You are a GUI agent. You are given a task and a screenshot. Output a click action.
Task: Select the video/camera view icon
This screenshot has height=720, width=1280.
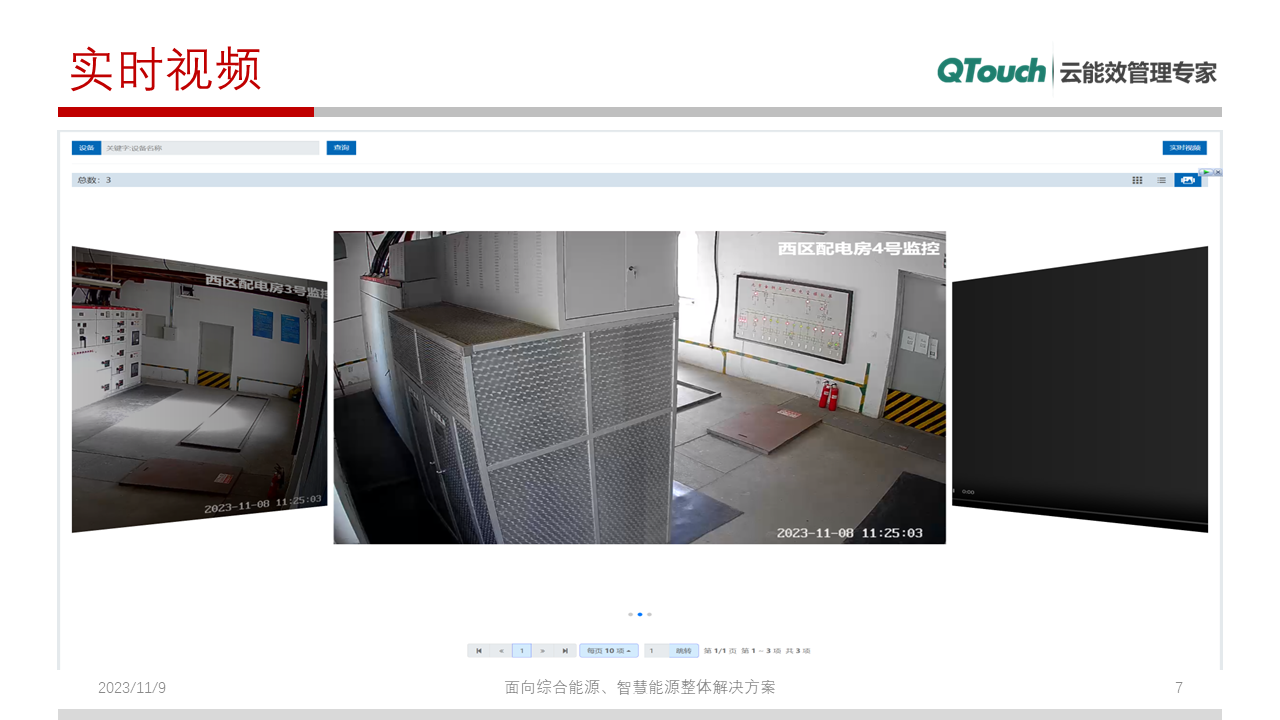(1190, 180)
